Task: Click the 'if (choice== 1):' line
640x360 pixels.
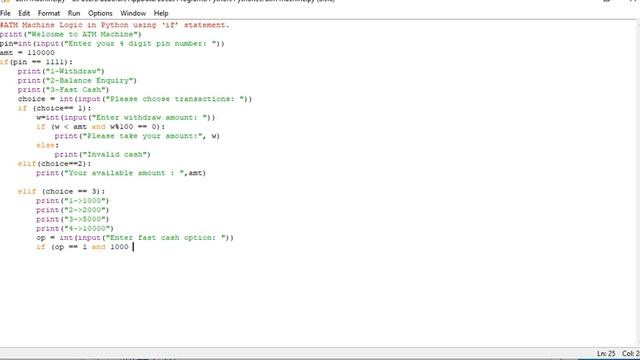Action: pos(55,108)
